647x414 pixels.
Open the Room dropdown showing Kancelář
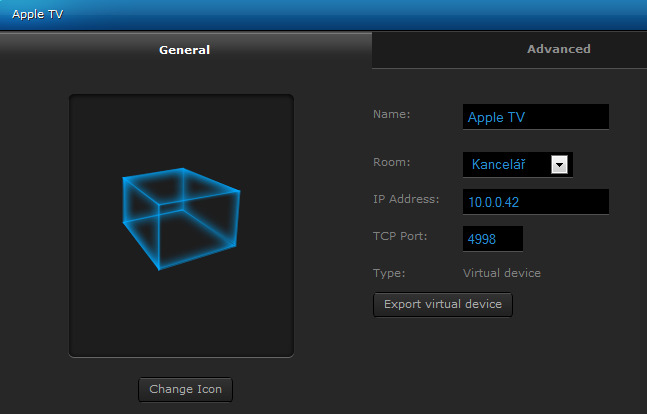[x=517, y=165]
